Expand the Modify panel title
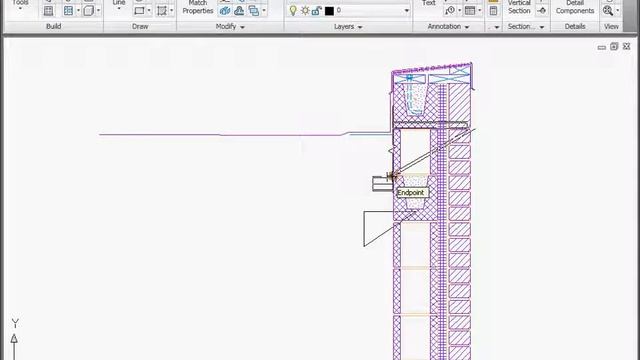The height and width of the screenshot is (360, 640). click(x=230, y=27)
